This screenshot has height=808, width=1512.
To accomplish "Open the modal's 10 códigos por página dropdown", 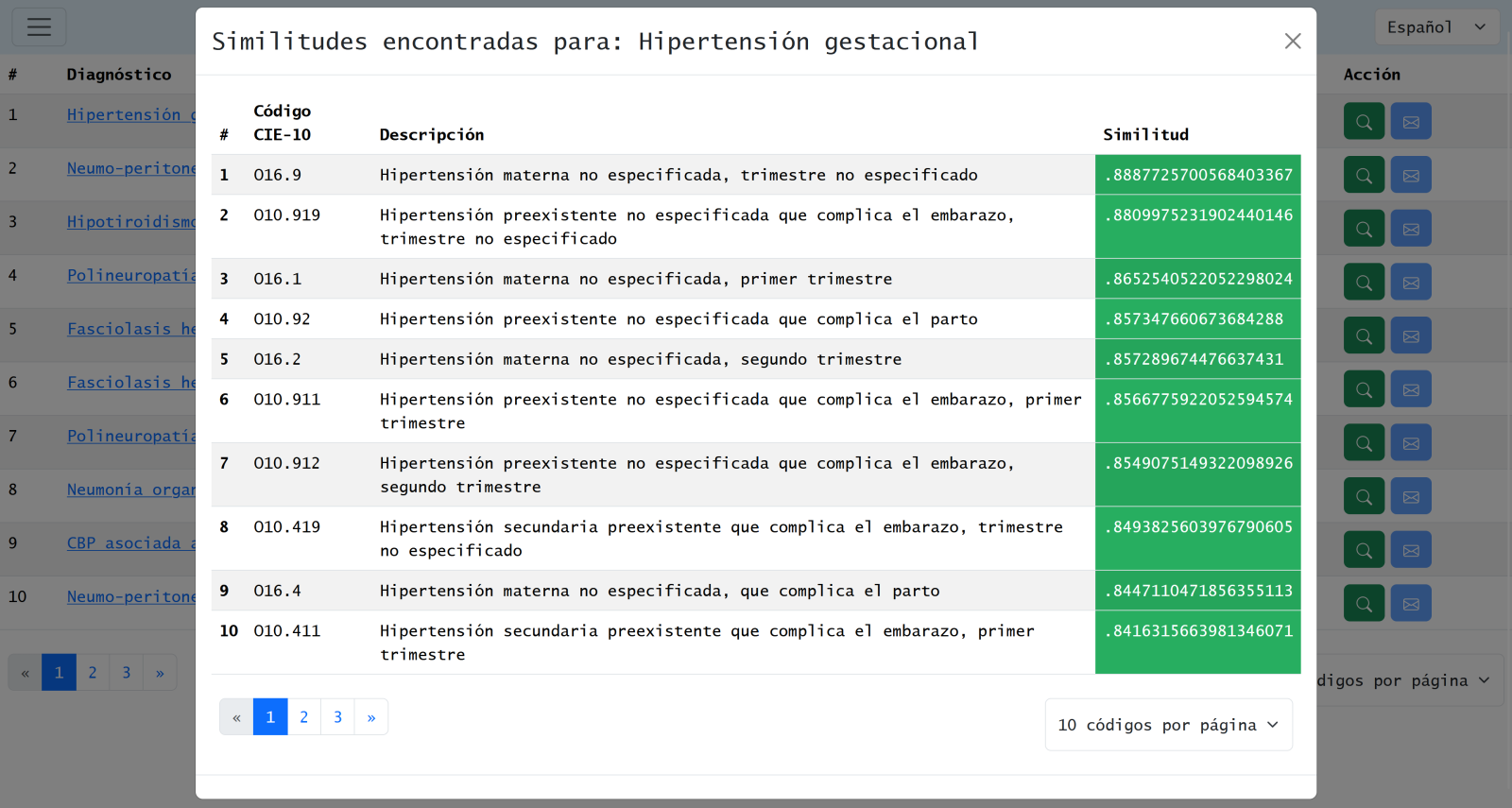I will pyautogui.click(x=1168, y=725).
